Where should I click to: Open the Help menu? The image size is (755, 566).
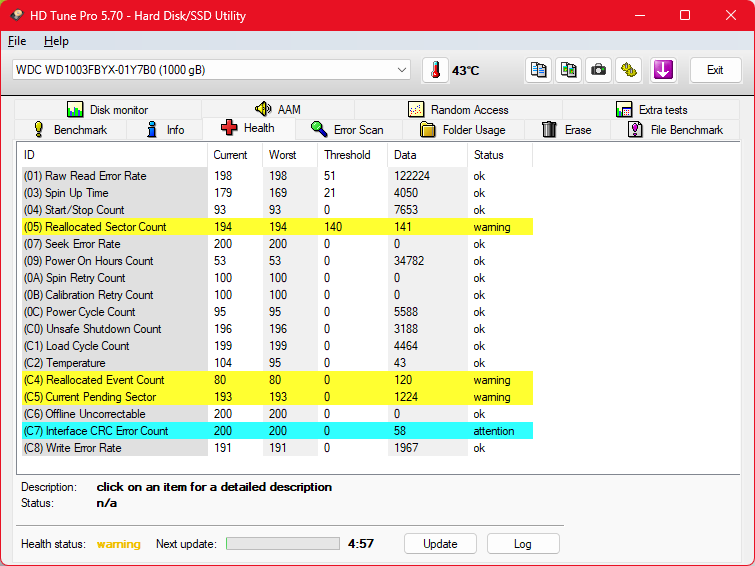tap(56, 41)
